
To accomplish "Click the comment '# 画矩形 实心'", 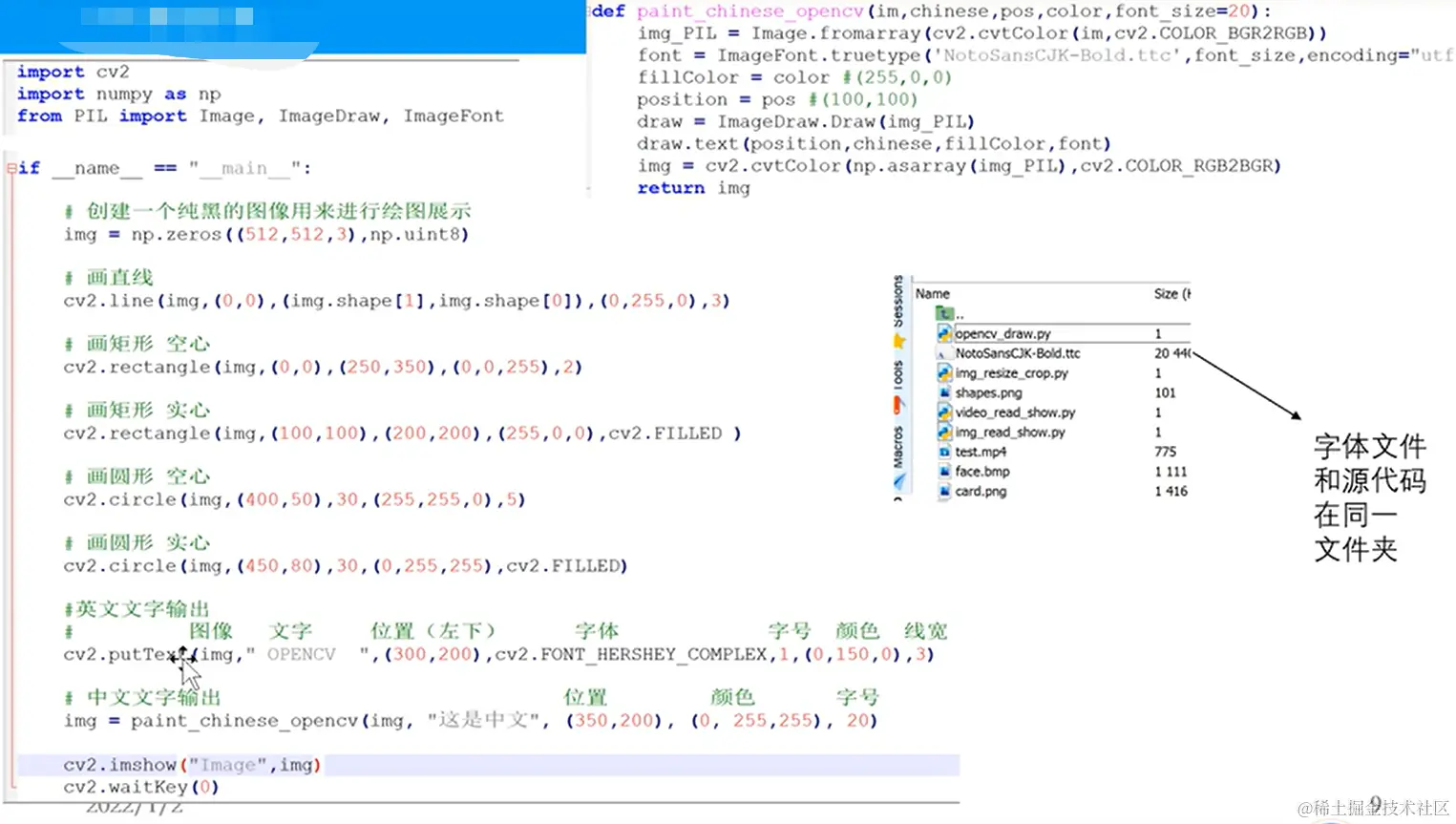I will [137, 411].
